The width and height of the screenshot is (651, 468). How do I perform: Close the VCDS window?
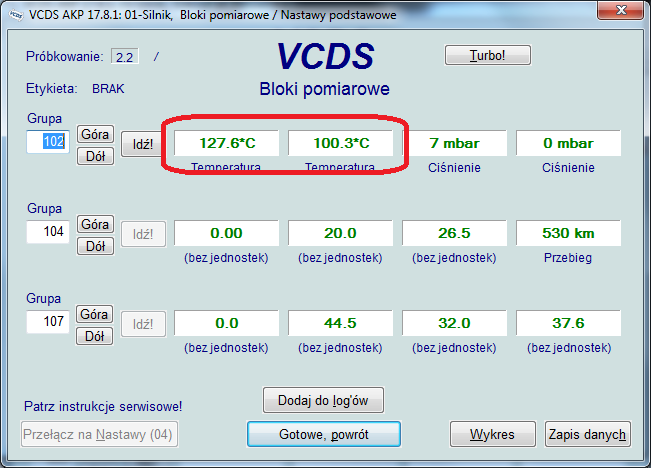[620, 10]
